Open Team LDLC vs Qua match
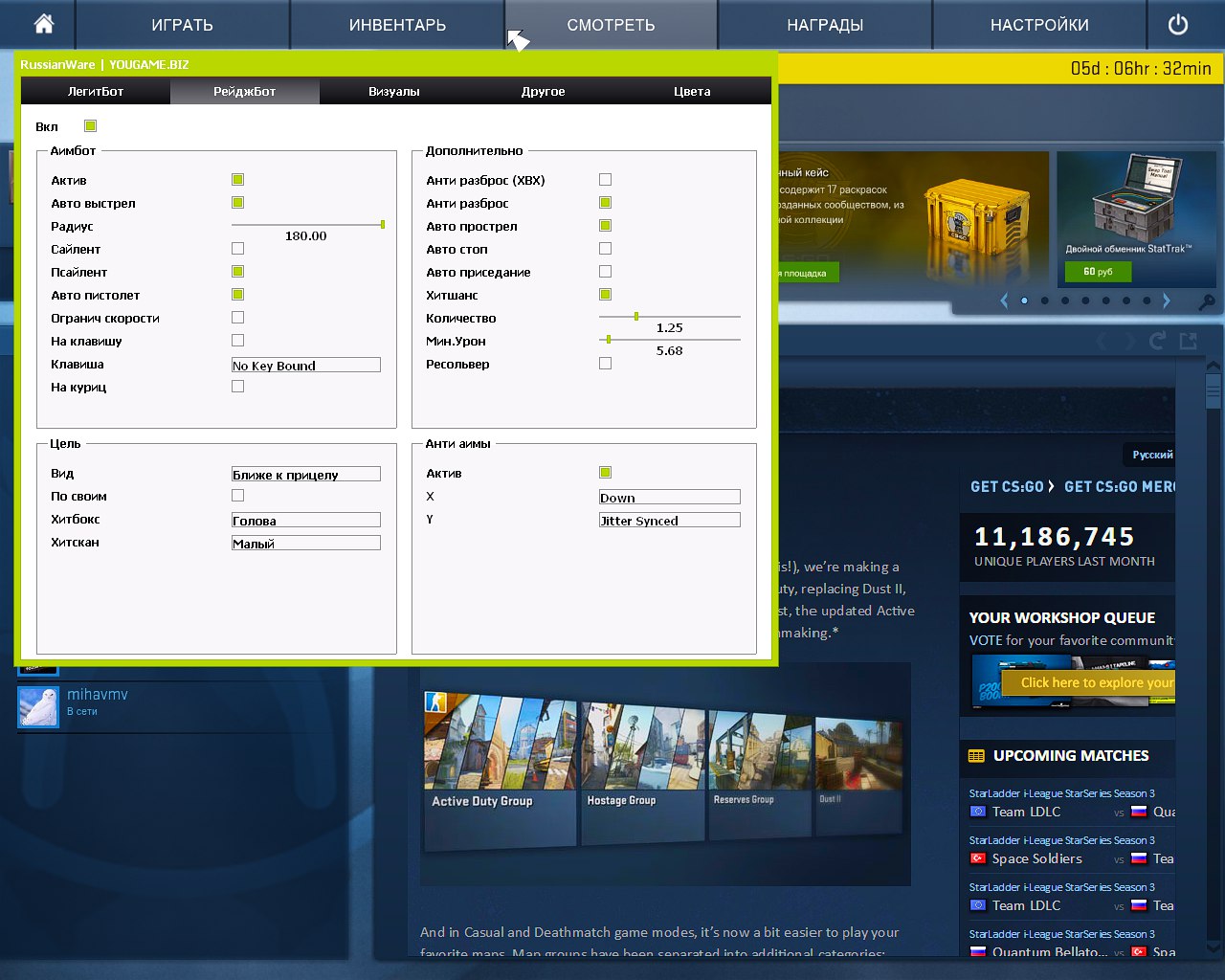 click(x=1072, y=812)
